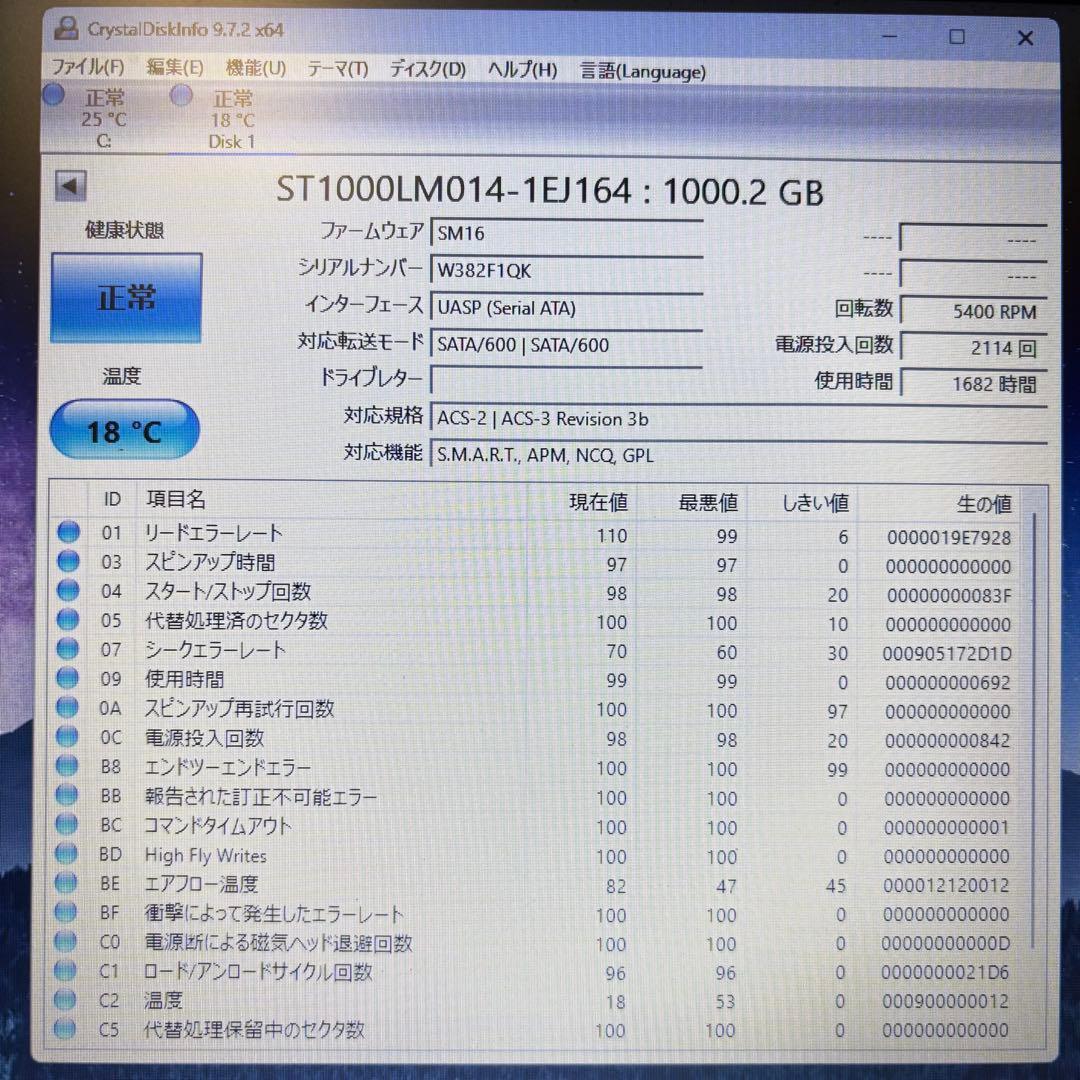Click the status dot for 代替処理保留中のセクタ数

click(65, 1028)
